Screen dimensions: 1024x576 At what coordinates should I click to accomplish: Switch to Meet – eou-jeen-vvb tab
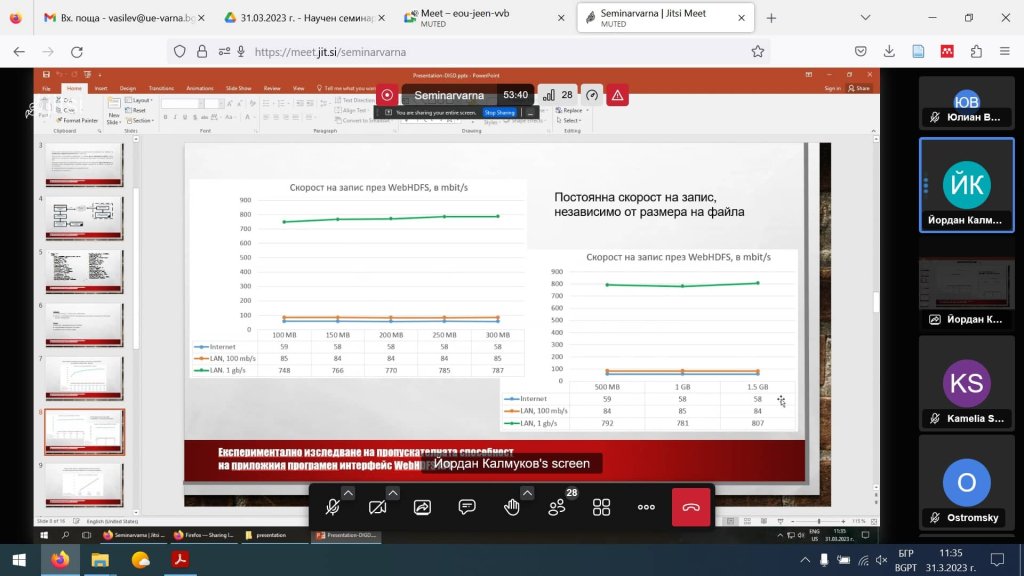[483, 18]
